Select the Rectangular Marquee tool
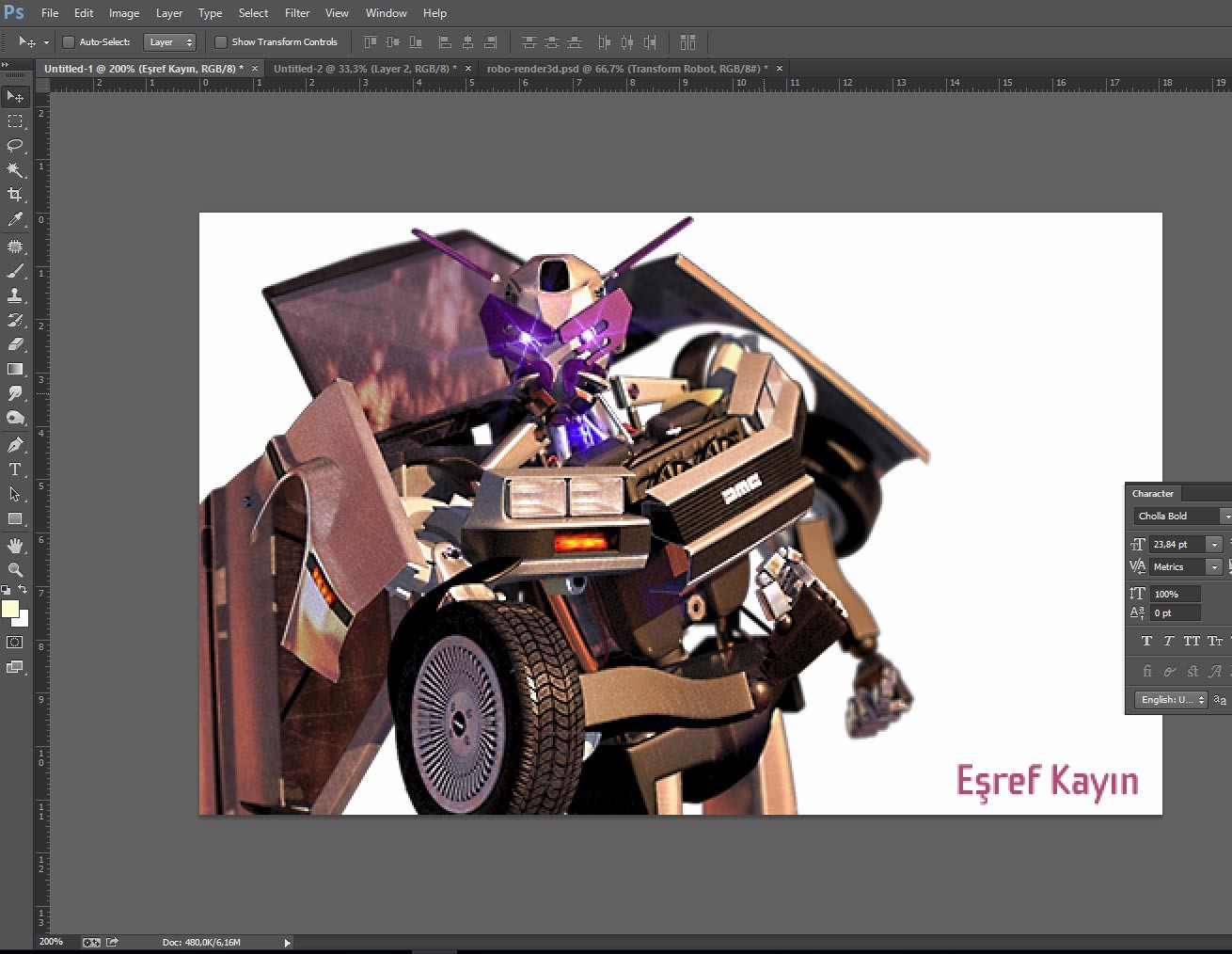Image resolution: width=1232 pixels, height=954 pixels. pos(15,121)
